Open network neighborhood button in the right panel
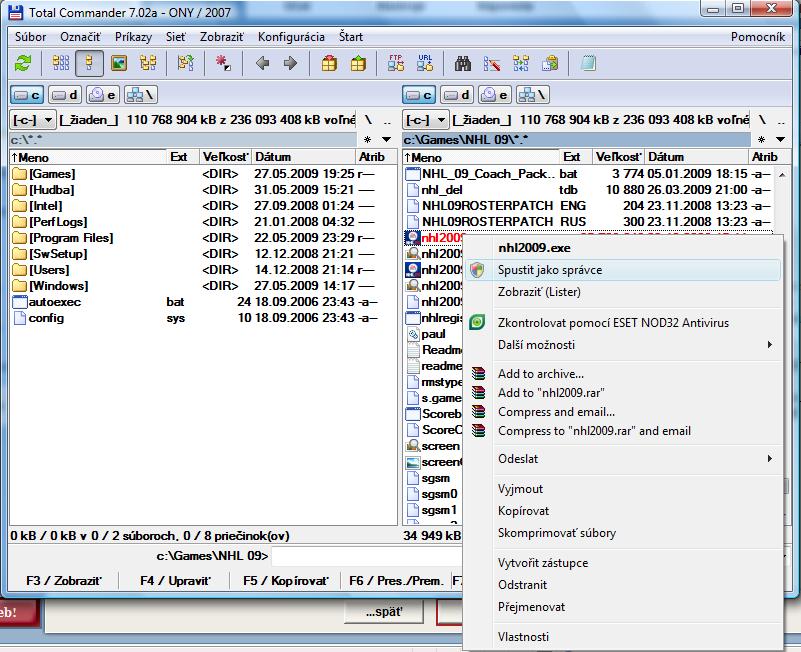The height and width of the screenshot is (652, 801). click(x=533, y=95)
